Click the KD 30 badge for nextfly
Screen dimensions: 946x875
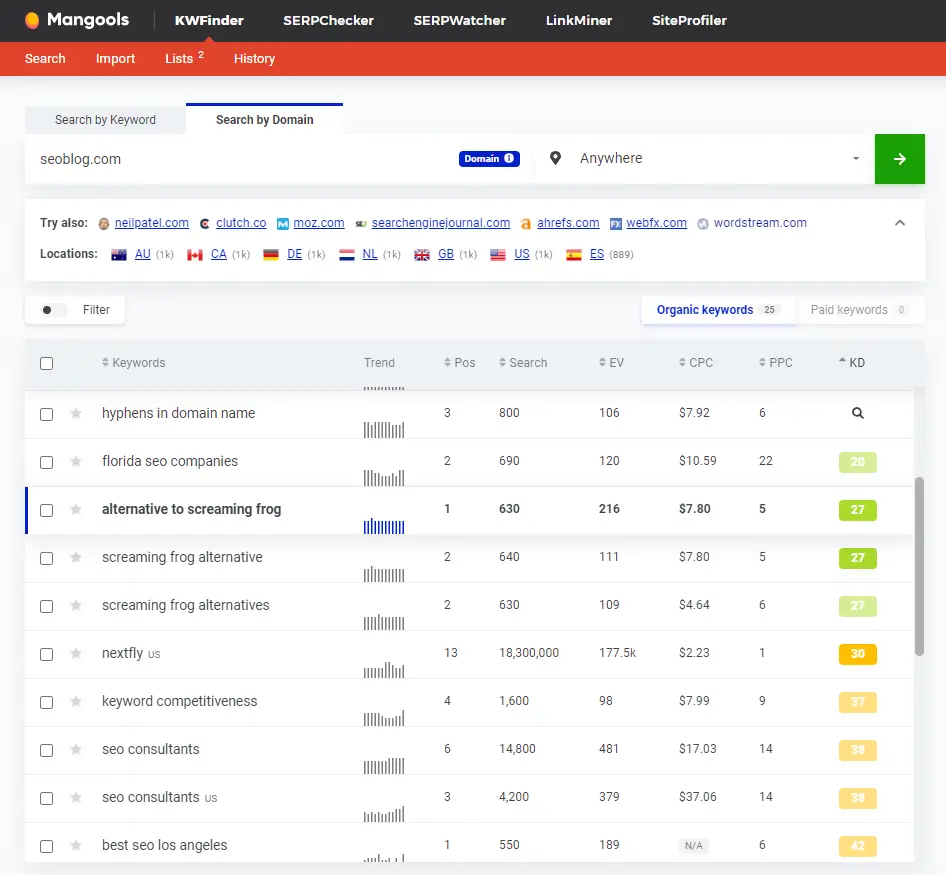pyautogui.click(x=857, y=654)
